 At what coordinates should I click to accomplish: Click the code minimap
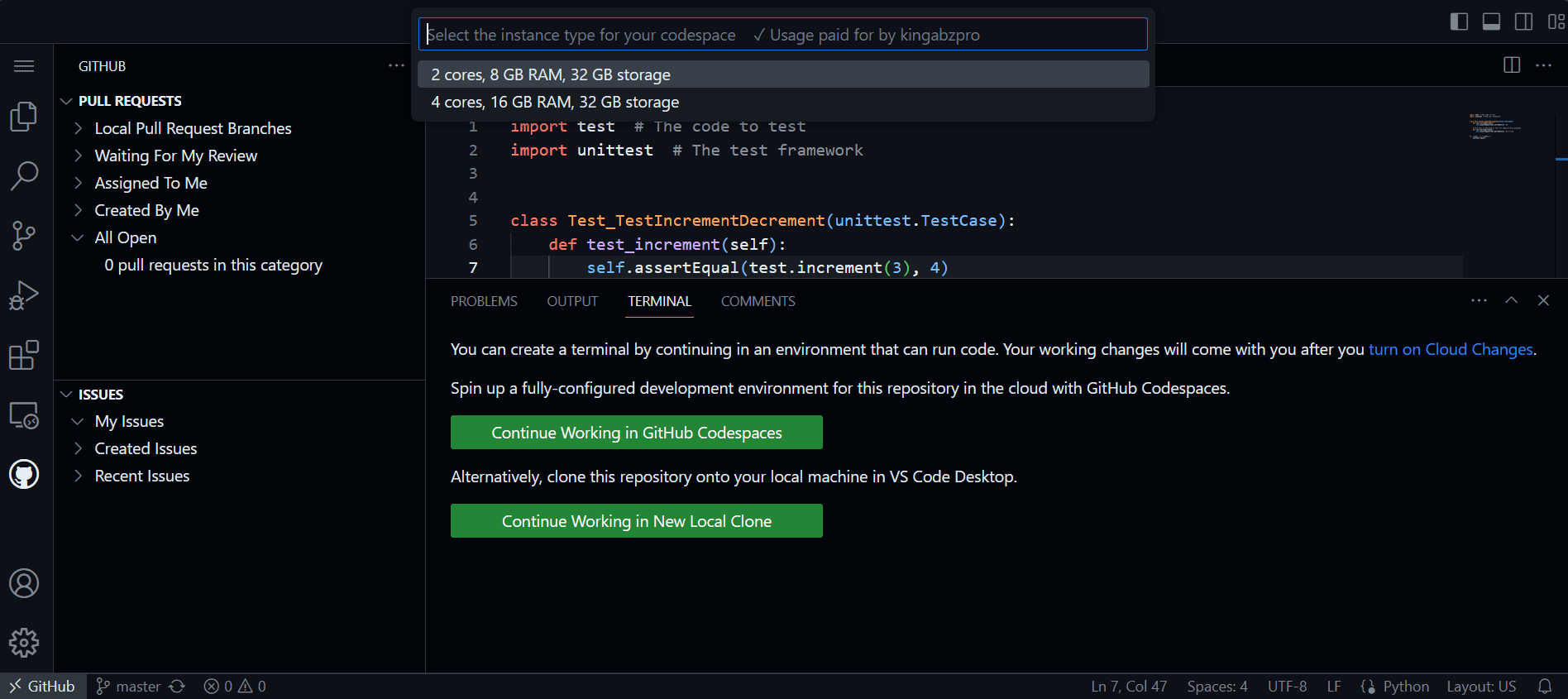pos(1494,127)
